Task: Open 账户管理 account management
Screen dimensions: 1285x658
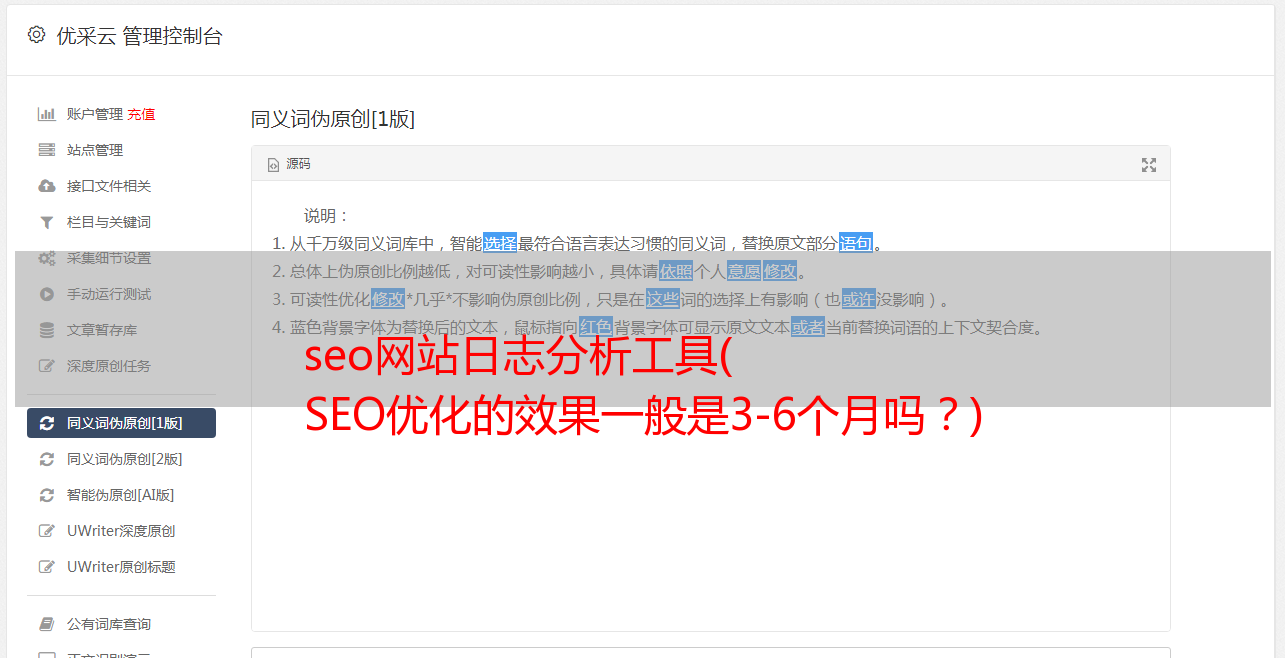Action: point(95,114)
